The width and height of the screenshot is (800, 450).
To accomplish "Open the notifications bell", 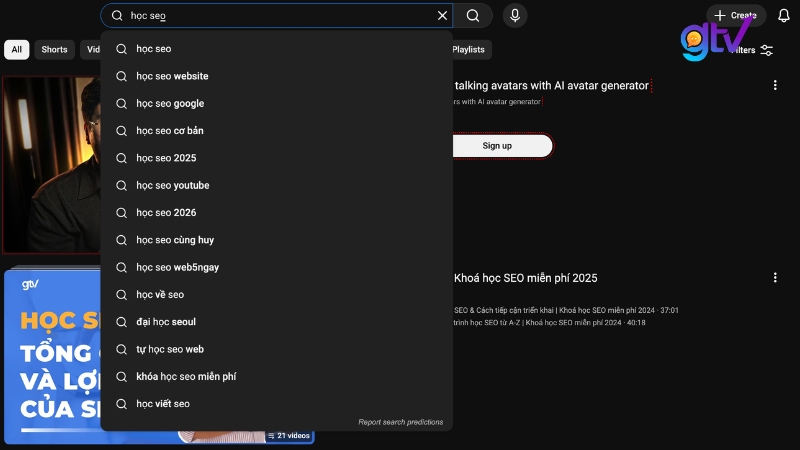I will tap(783, 16).
